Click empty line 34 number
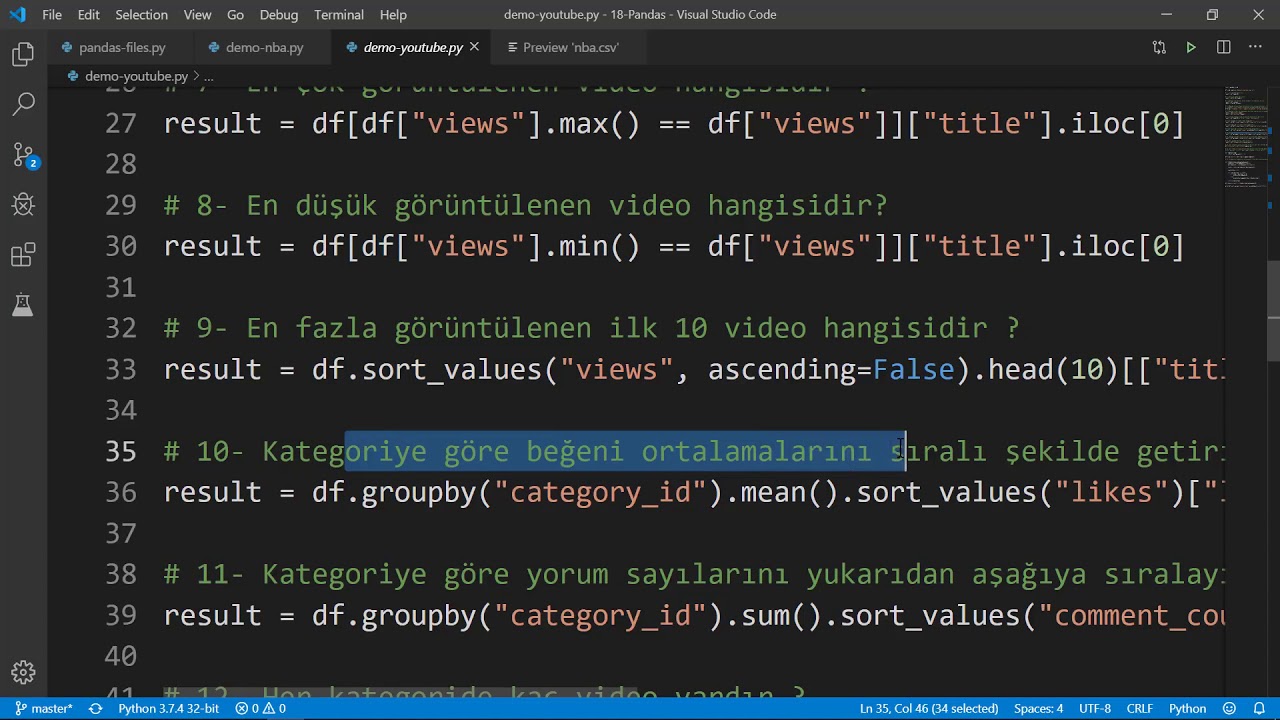 [x=120, y=411]
